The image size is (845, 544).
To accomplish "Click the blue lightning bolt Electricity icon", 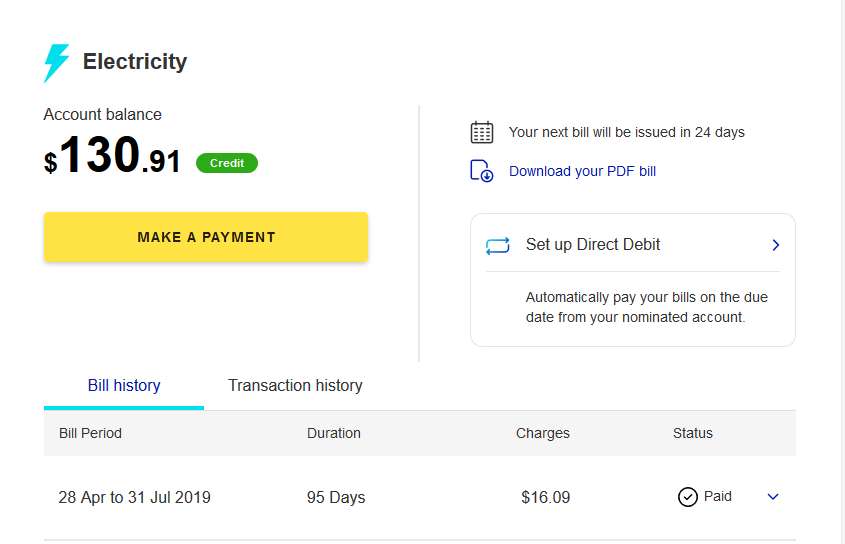I will (57, 63).
